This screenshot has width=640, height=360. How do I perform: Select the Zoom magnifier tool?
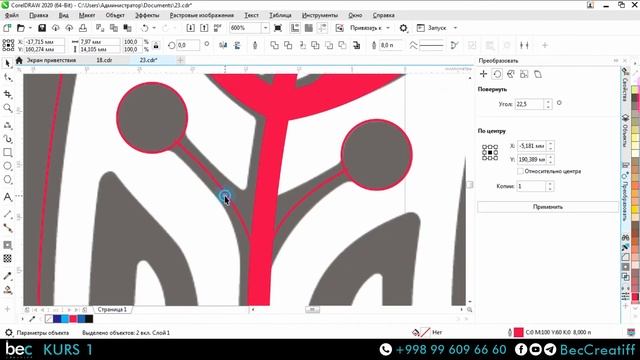(7, 108)
